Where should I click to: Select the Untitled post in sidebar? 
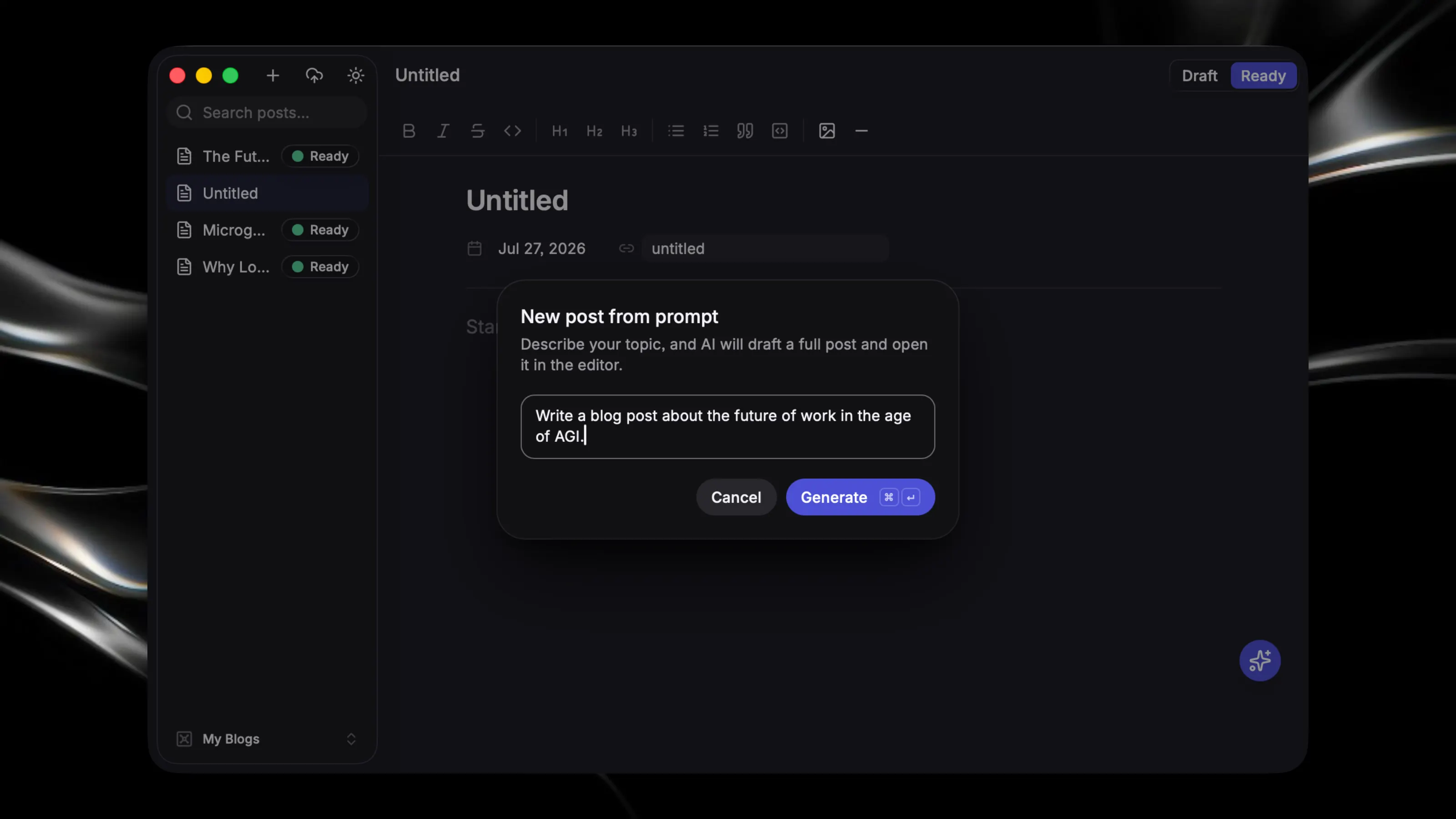pyautogui.click(x=268, y=193)
